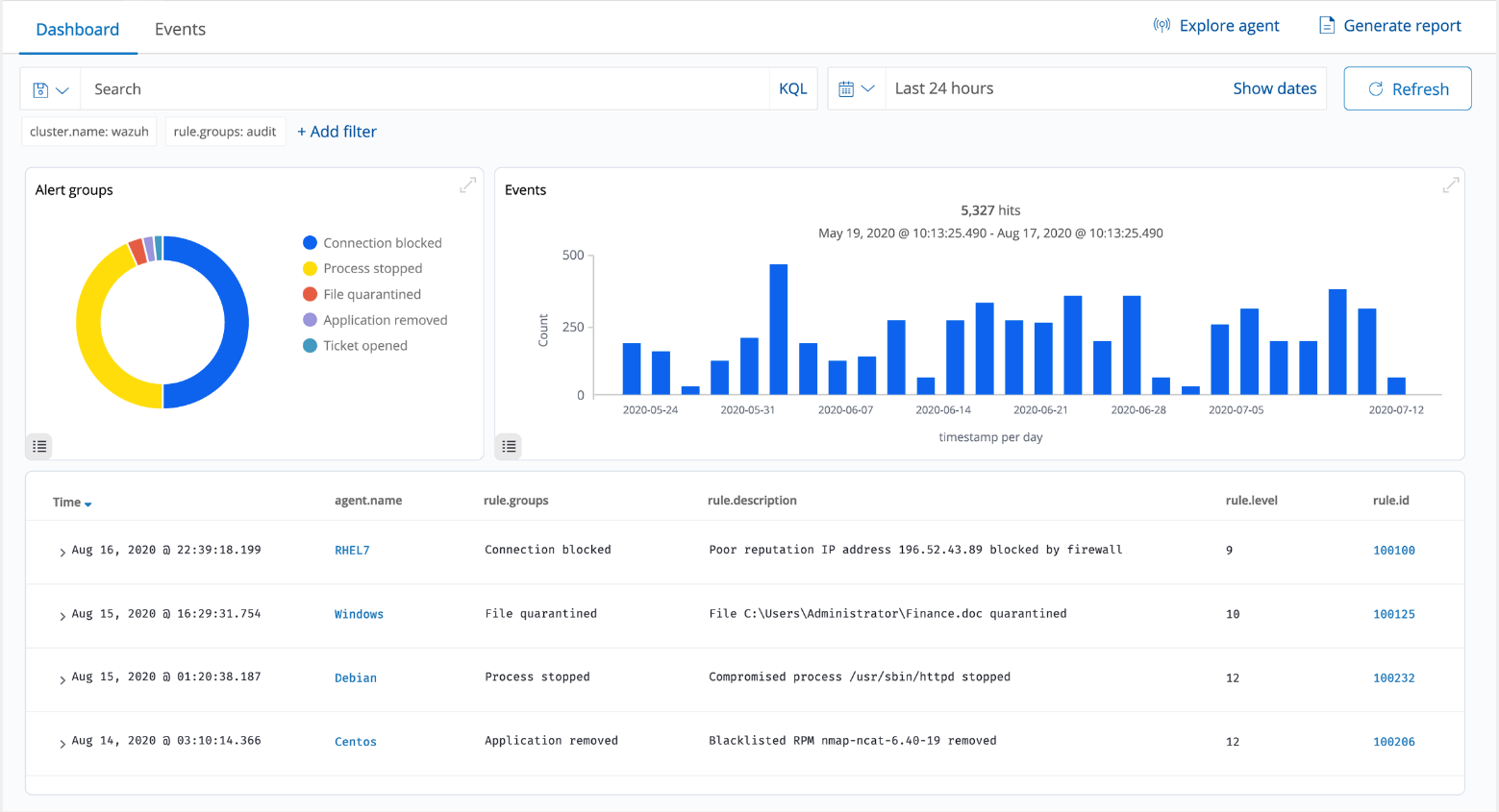Screen dimensions: 1499x812
Task: Click the Finance.doc quarantined description
Action: pyautogui.click(x=887, y=613)
